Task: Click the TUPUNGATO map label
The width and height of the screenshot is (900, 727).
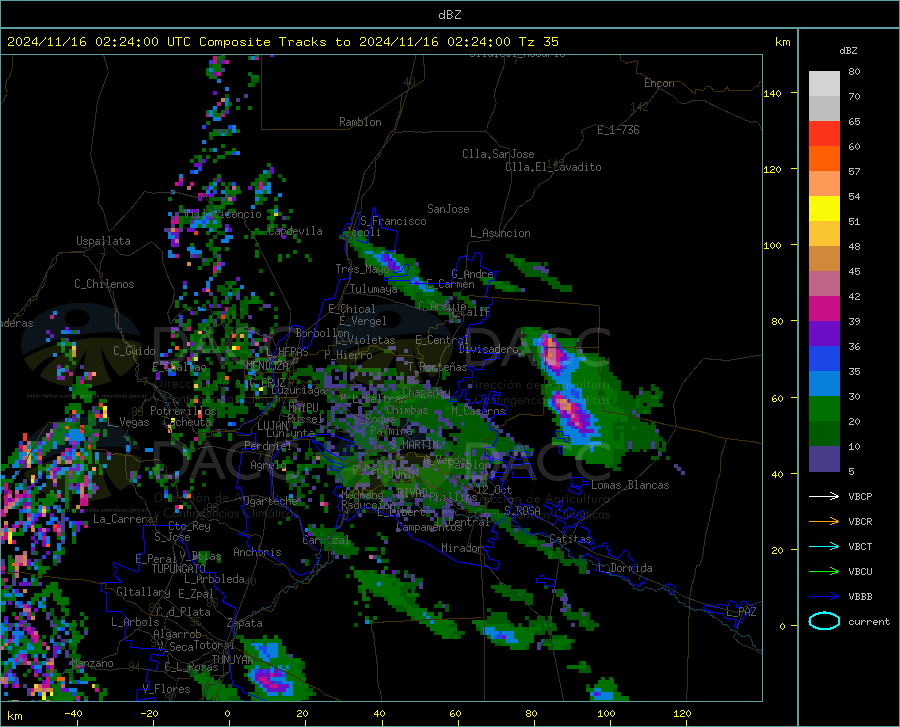Action: (179, 569)
